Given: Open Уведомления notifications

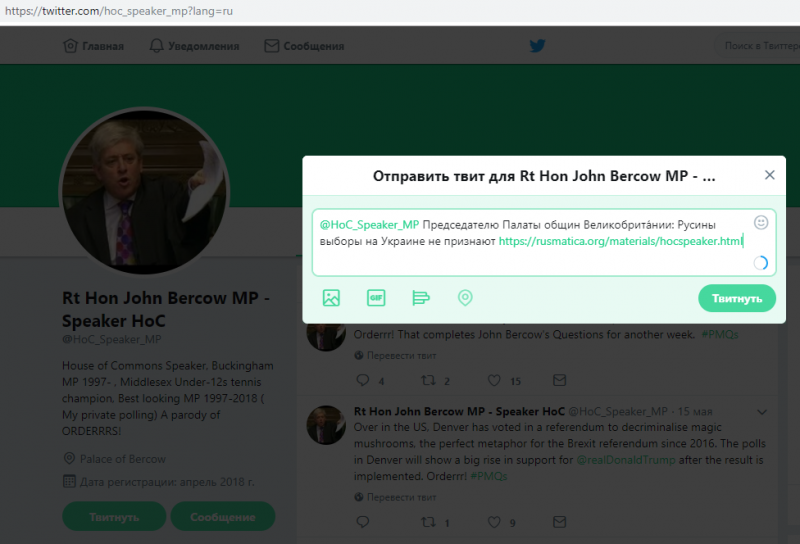Looking at the screenshot, I should click(x=194, y=46).
